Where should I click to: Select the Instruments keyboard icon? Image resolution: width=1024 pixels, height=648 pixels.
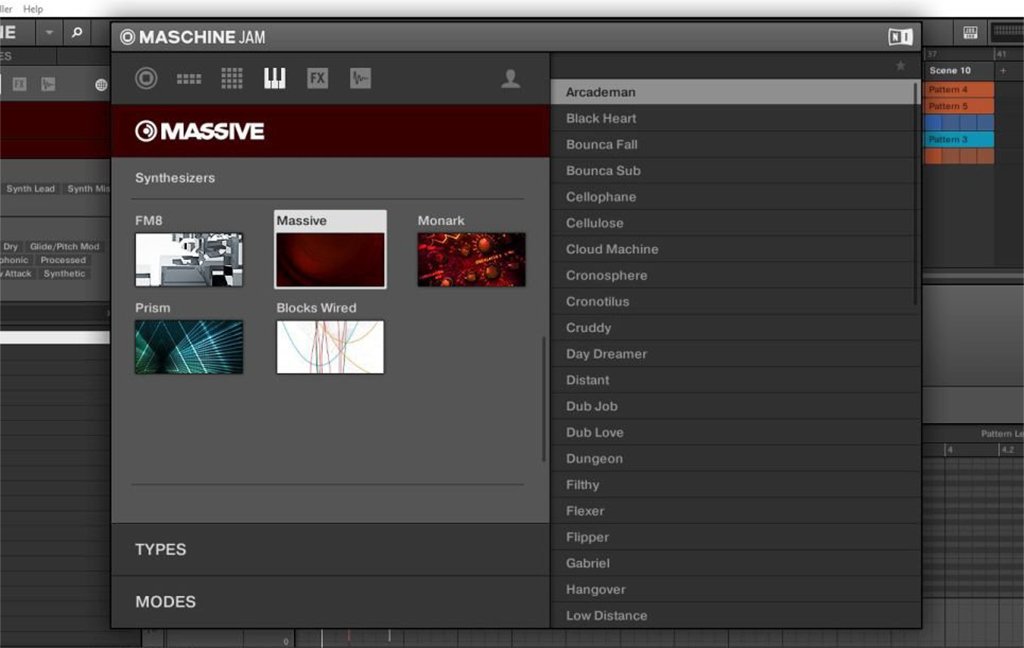(x=274, y=78)
